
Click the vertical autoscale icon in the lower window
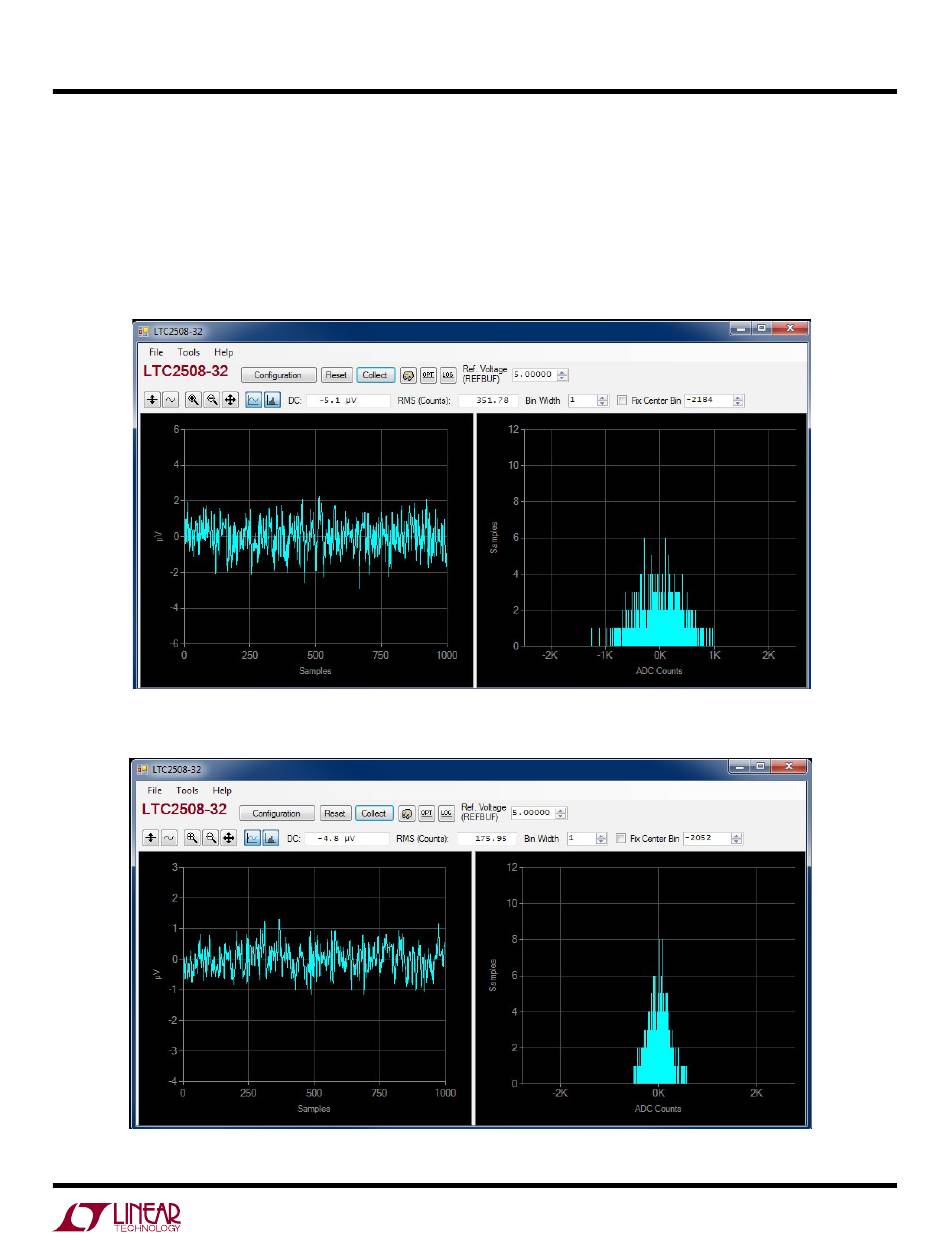[x=151, y=838]
